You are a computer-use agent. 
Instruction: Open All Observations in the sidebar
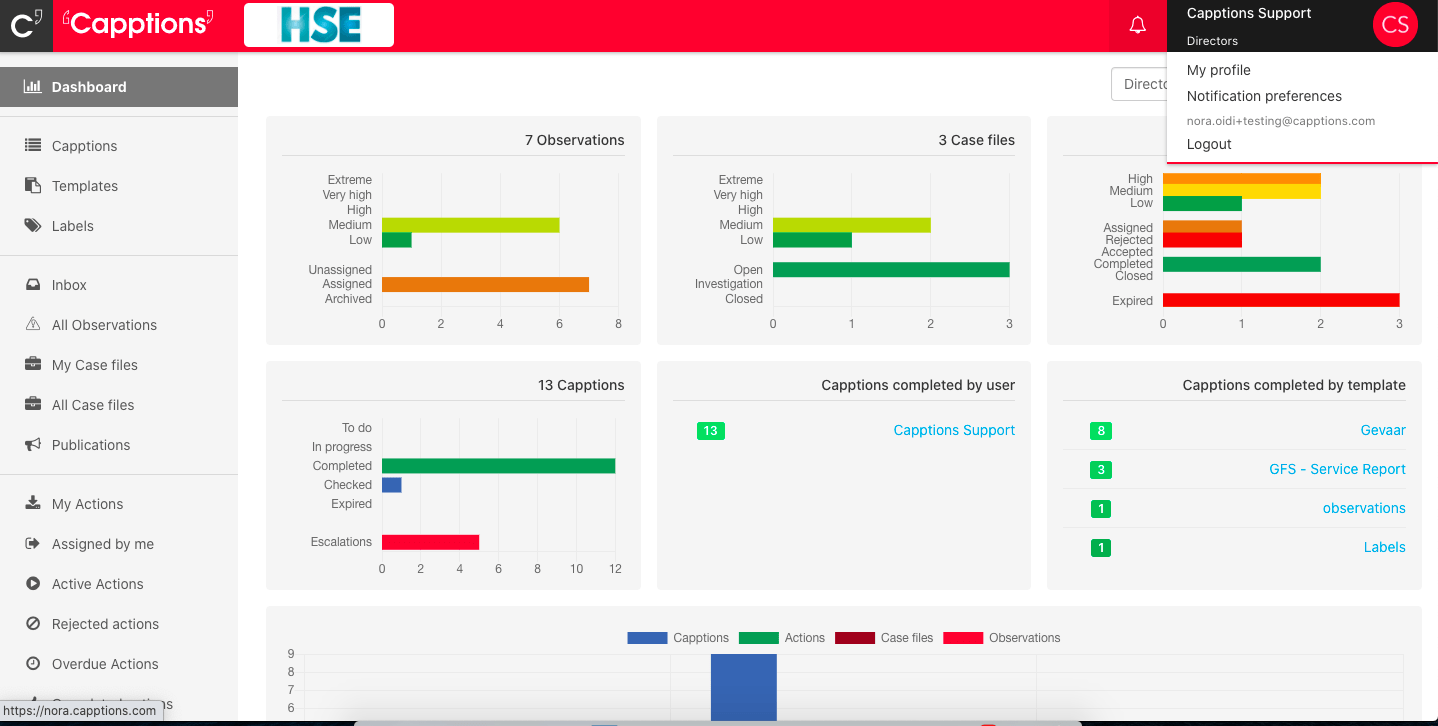tap(104, 325)
